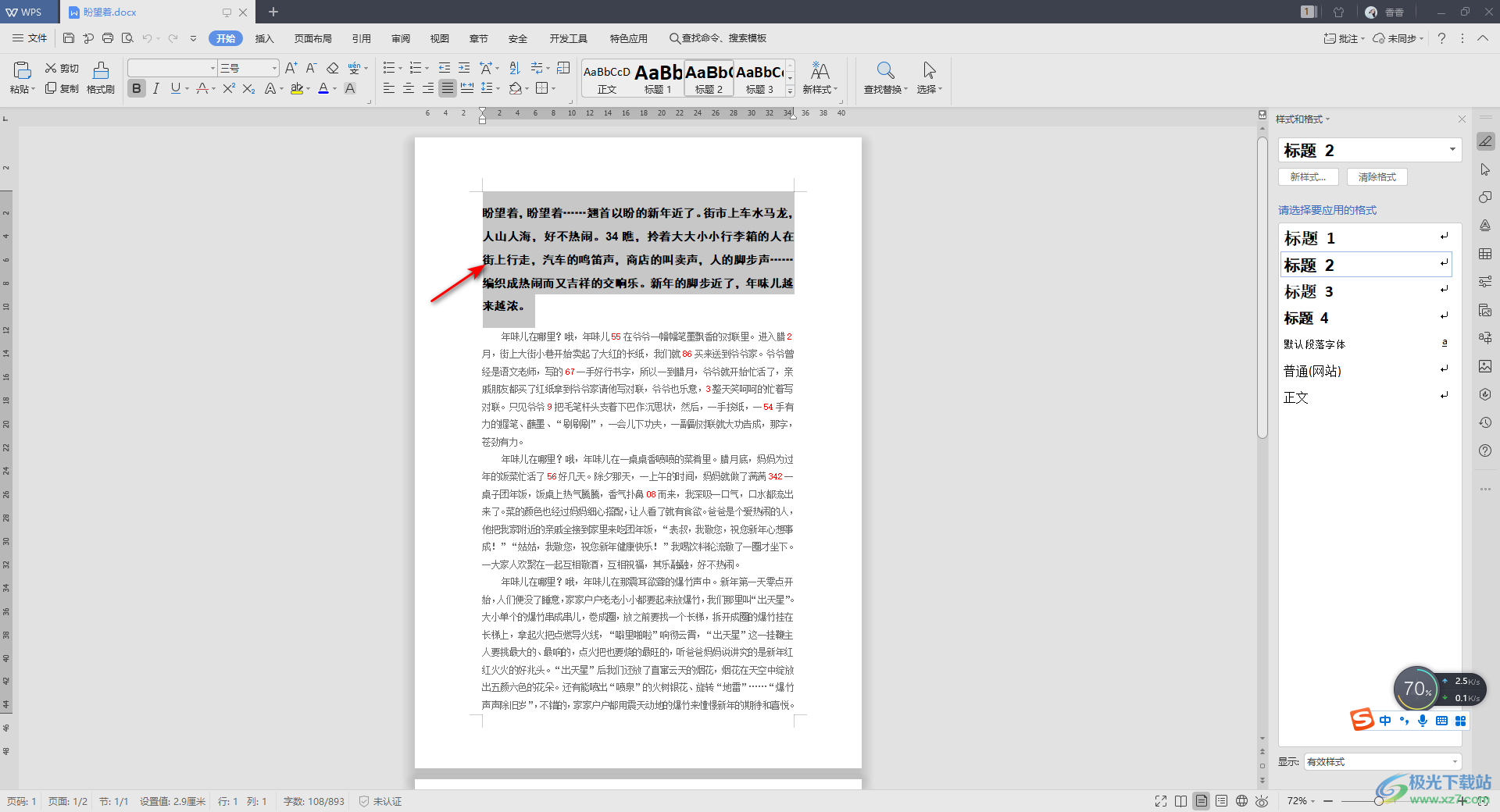The width and height of the screenshot is (1500, 812).
Task: Click the vertical document scrollbar
Action: pos(1262,288)
